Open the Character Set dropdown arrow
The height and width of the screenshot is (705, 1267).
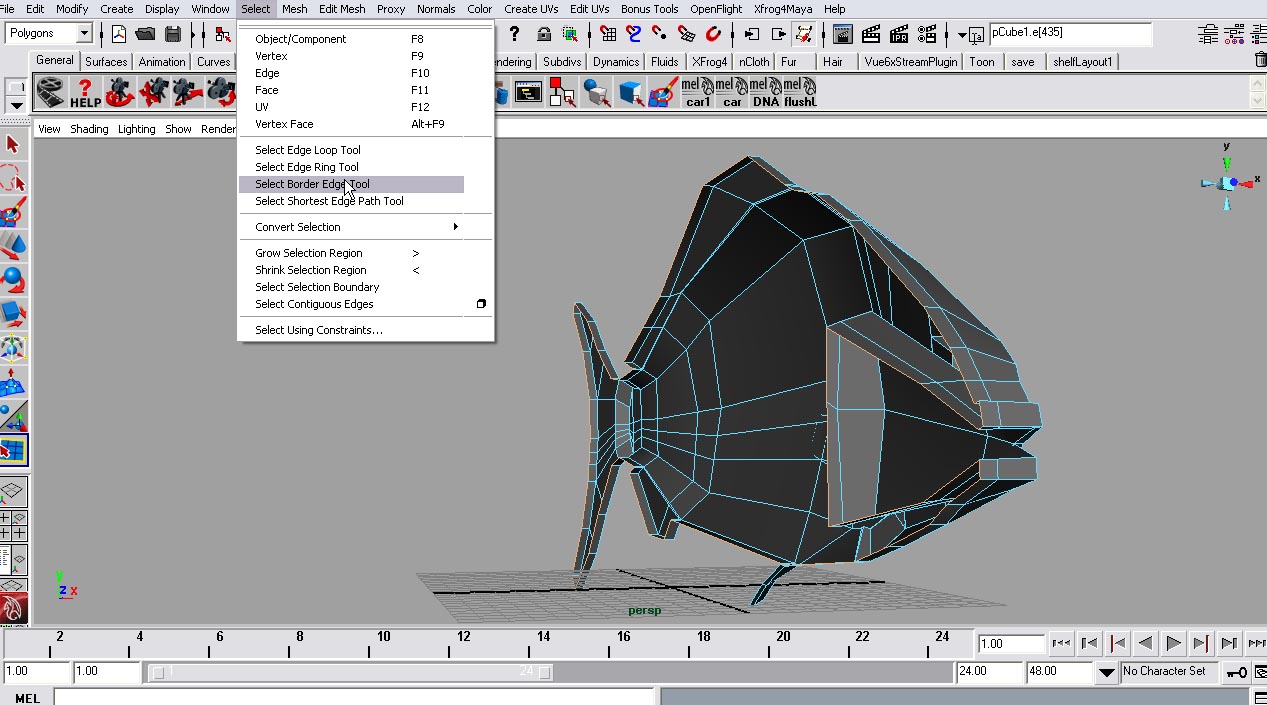tap(1106, 672)
